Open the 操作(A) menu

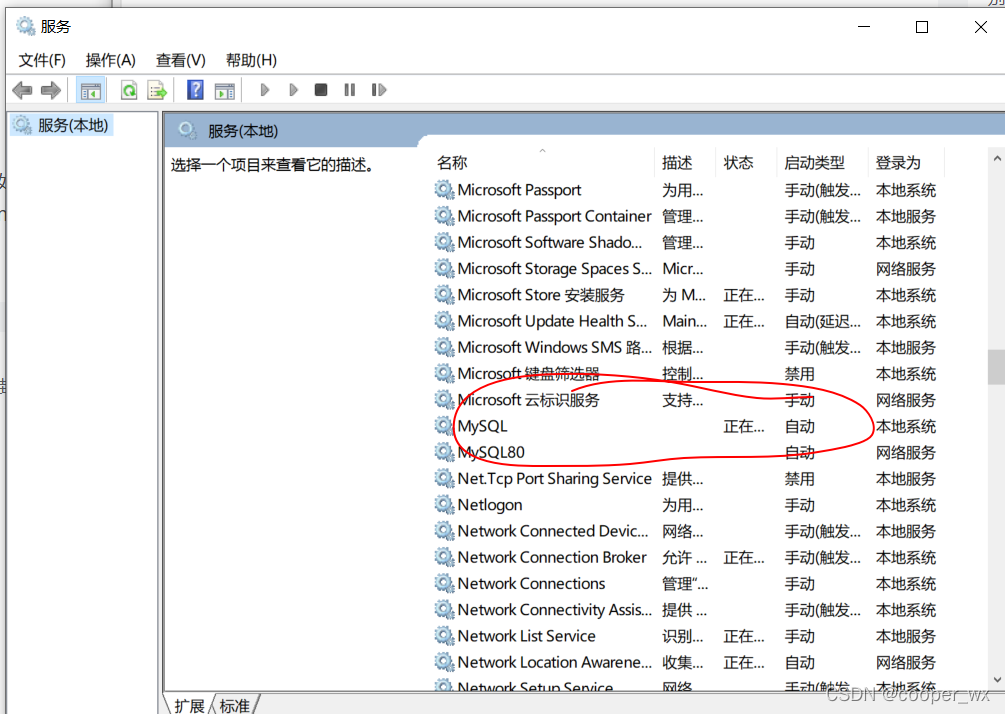coord(110,60)
